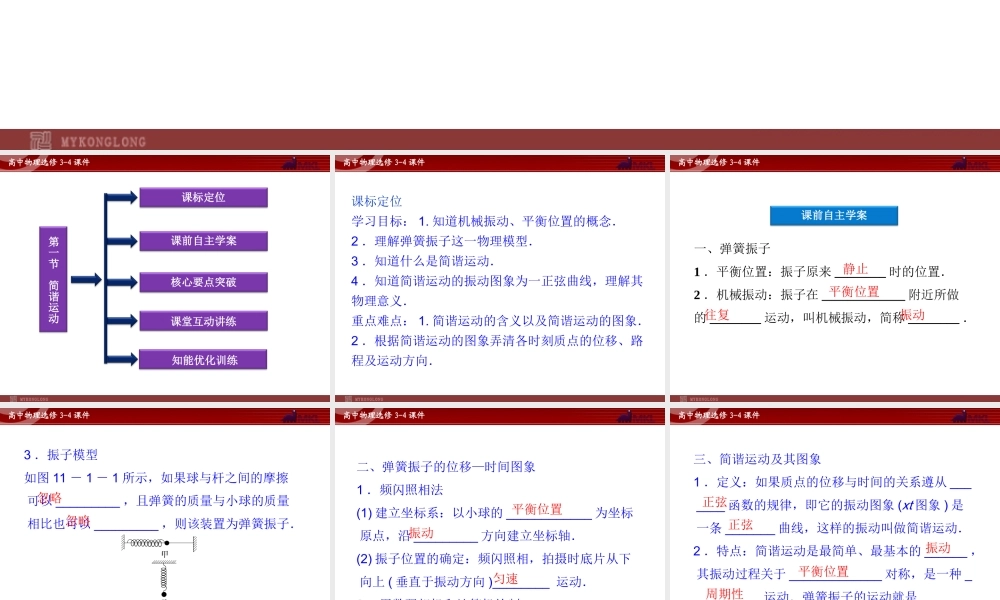Go to 核心要点突破 section
Viewport: 1000px width, 600px height.
pos(204,282)
